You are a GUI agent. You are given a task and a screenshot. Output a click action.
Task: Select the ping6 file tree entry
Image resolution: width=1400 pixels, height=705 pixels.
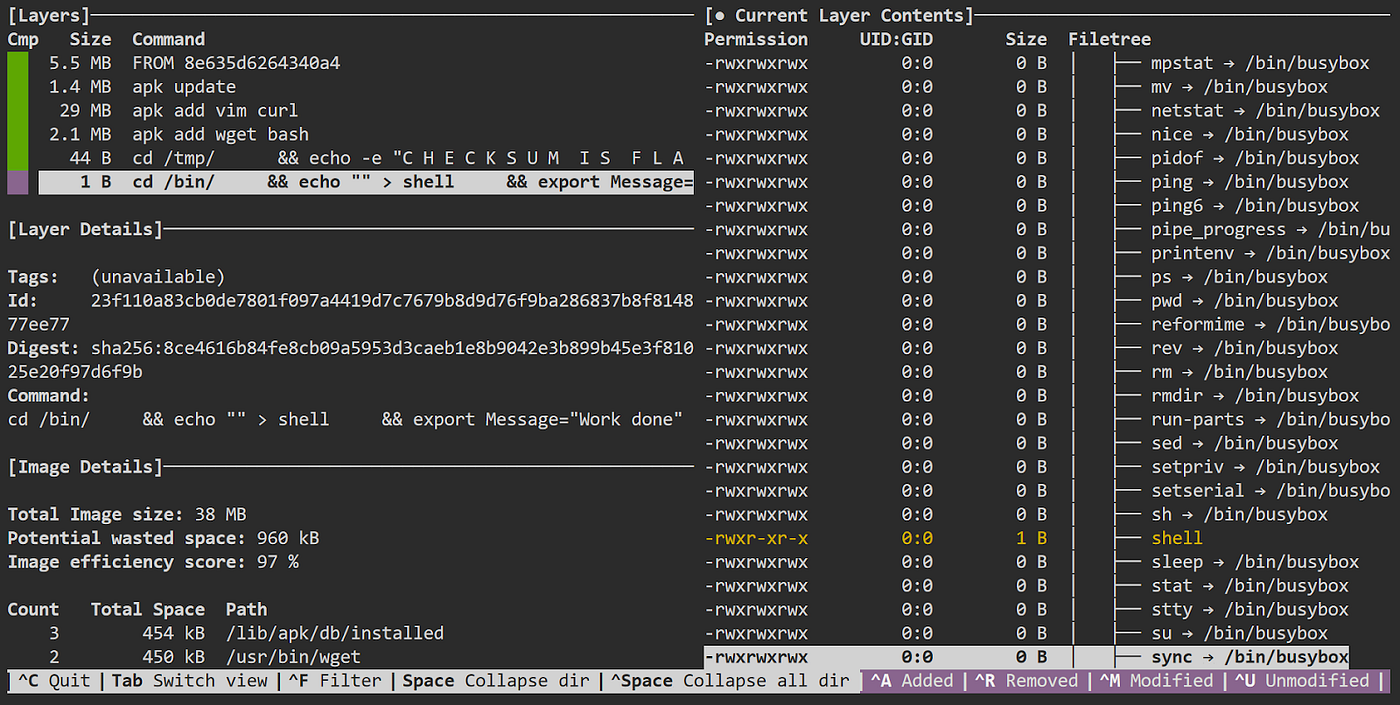(x=1255, y=206)
